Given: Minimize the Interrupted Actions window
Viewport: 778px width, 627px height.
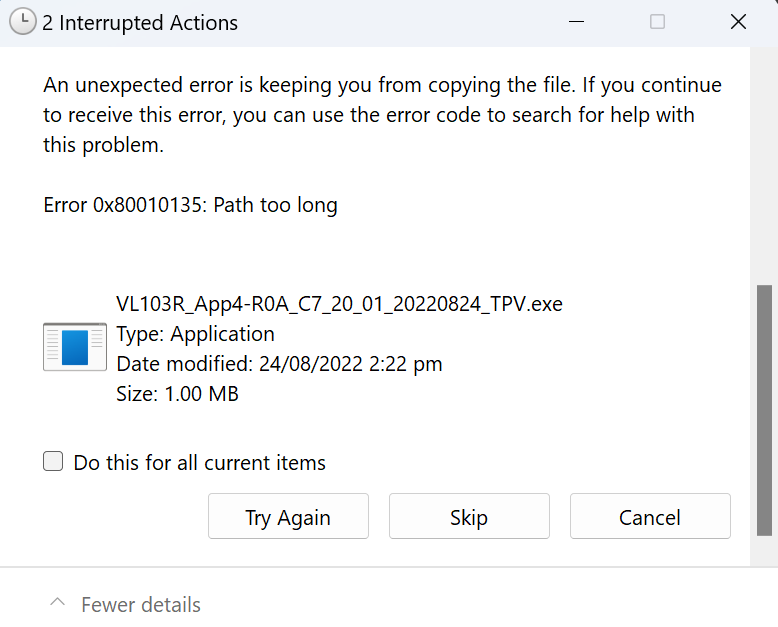Looking at the screenshot, I should (576, 22).
